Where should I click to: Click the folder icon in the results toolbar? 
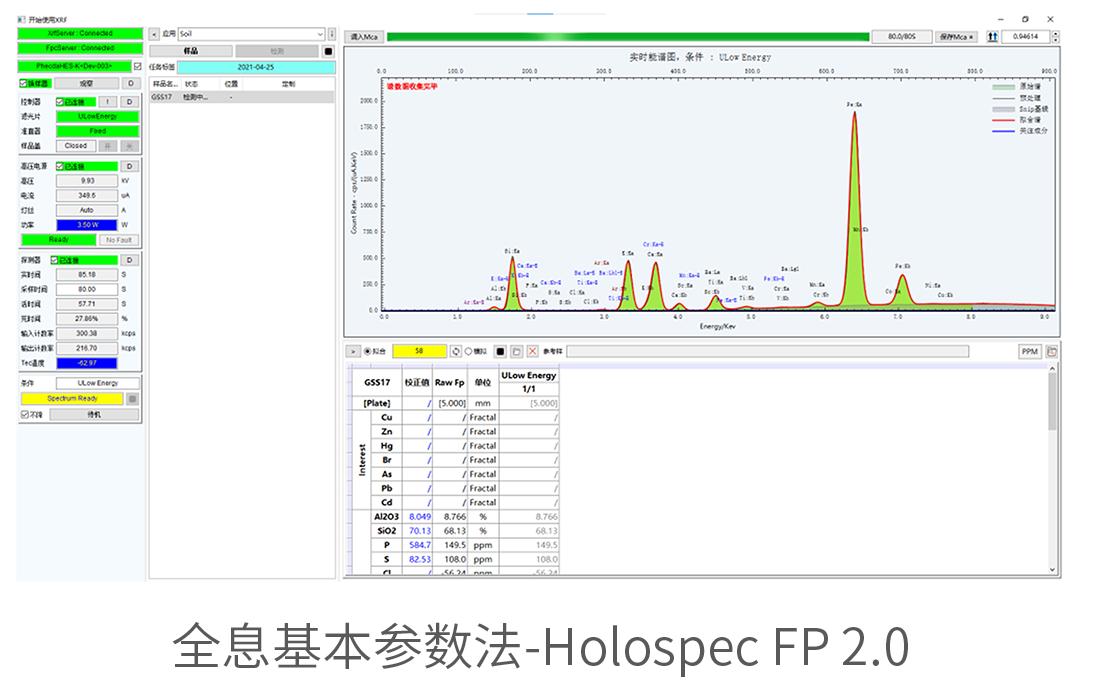pyautogui.click(x=516, y=352)
